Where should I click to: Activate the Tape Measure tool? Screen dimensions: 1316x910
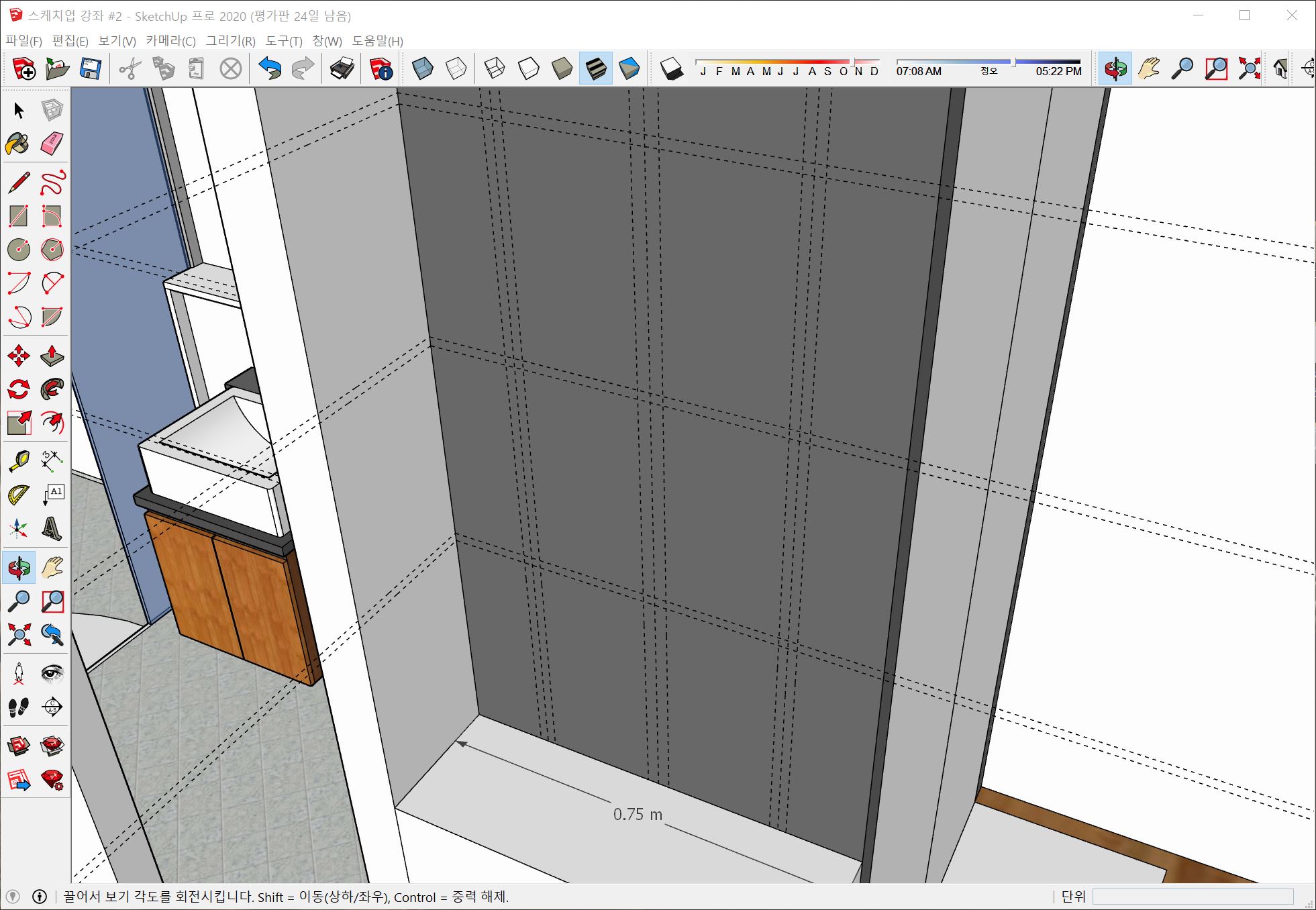pyautogui.click(x=18, y=461)
